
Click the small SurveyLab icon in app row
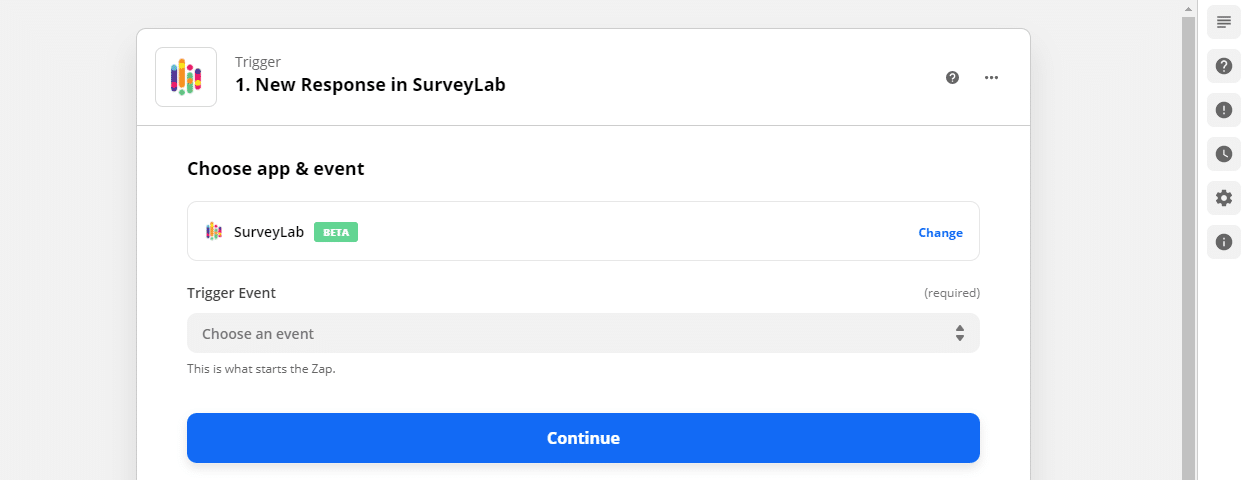214,231
